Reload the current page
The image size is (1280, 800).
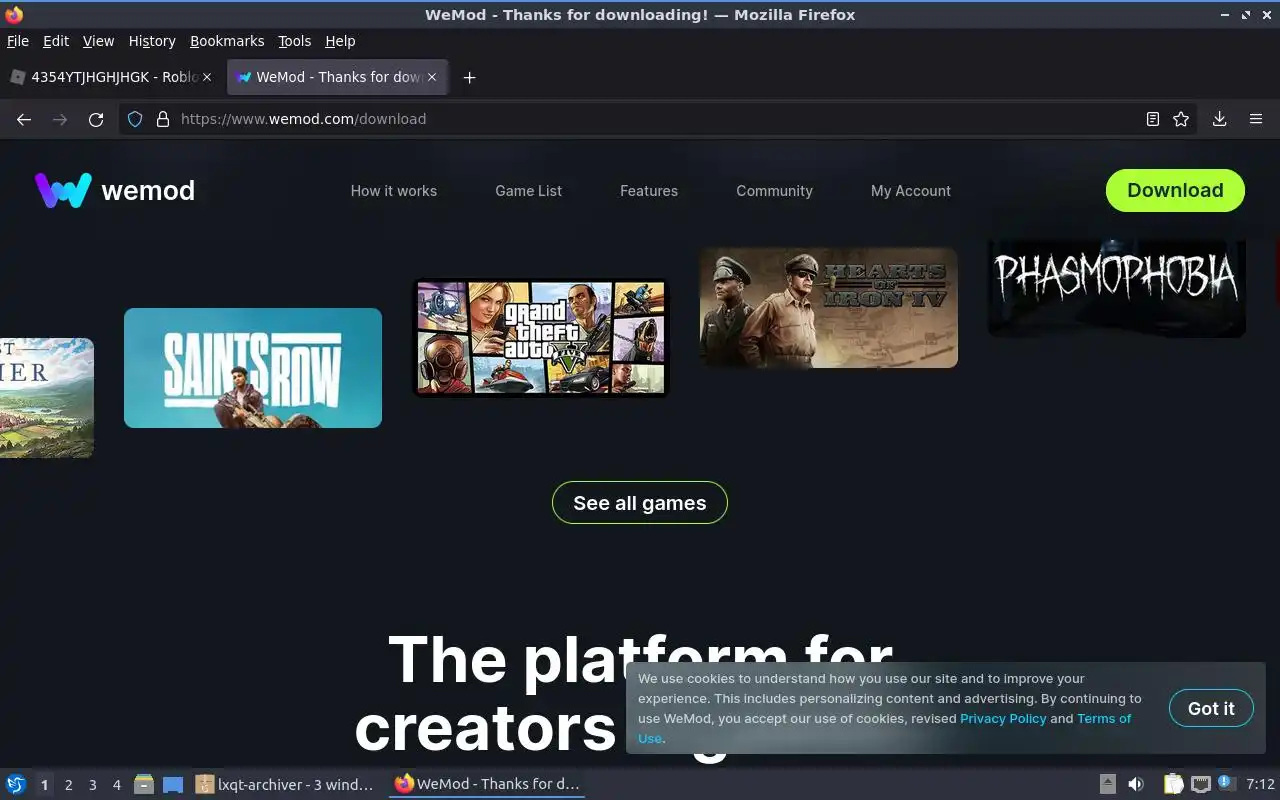click(96, 119)
